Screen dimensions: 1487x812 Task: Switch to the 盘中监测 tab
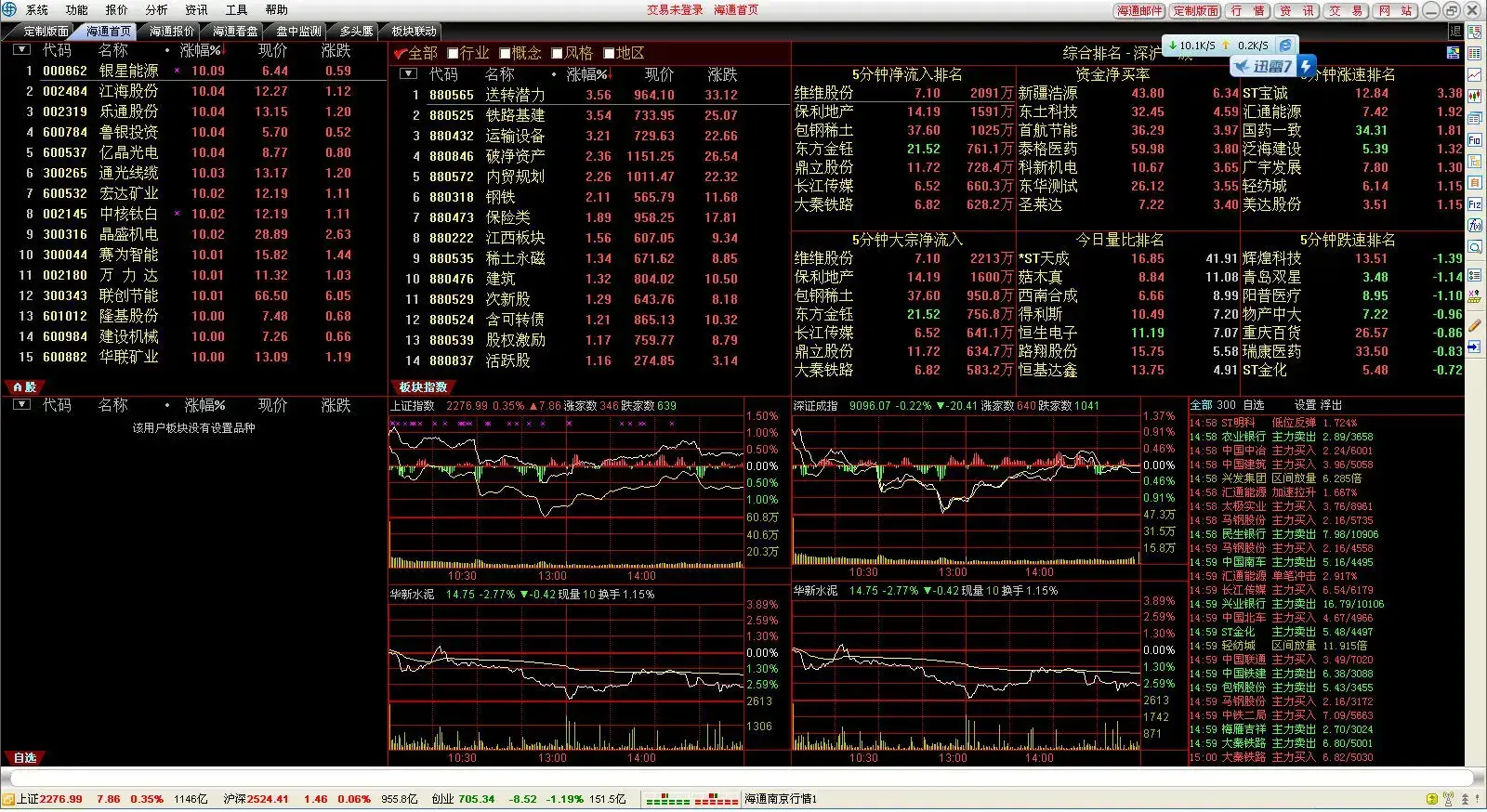tap(298, 32)
